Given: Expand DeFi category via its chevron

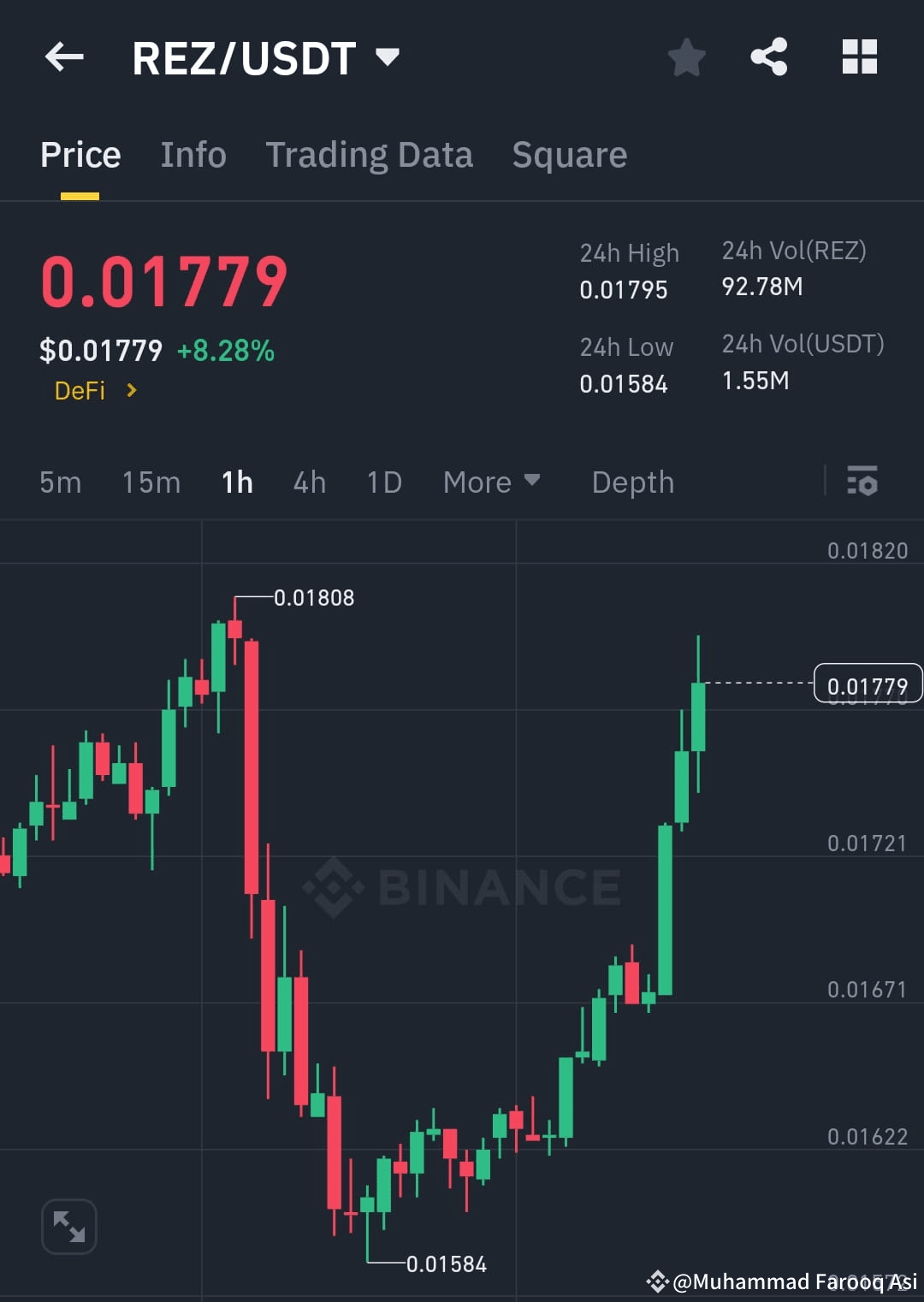Looking at the screenshot, I should [132, 390].
